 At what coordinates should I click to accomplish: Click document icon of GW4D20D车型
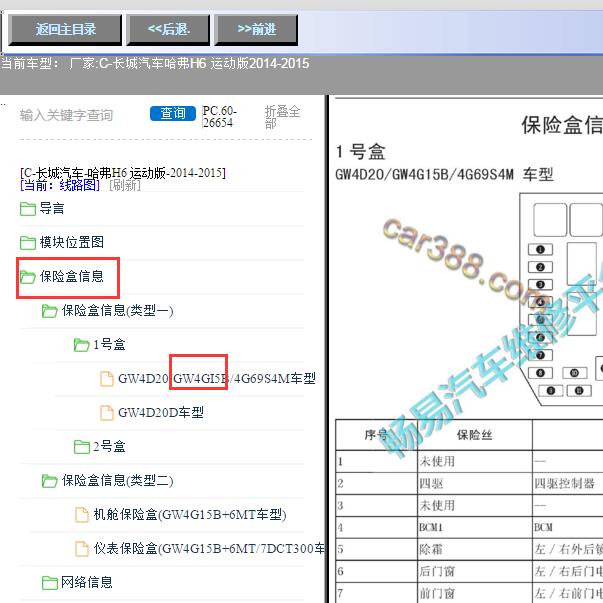coord(107,413)
